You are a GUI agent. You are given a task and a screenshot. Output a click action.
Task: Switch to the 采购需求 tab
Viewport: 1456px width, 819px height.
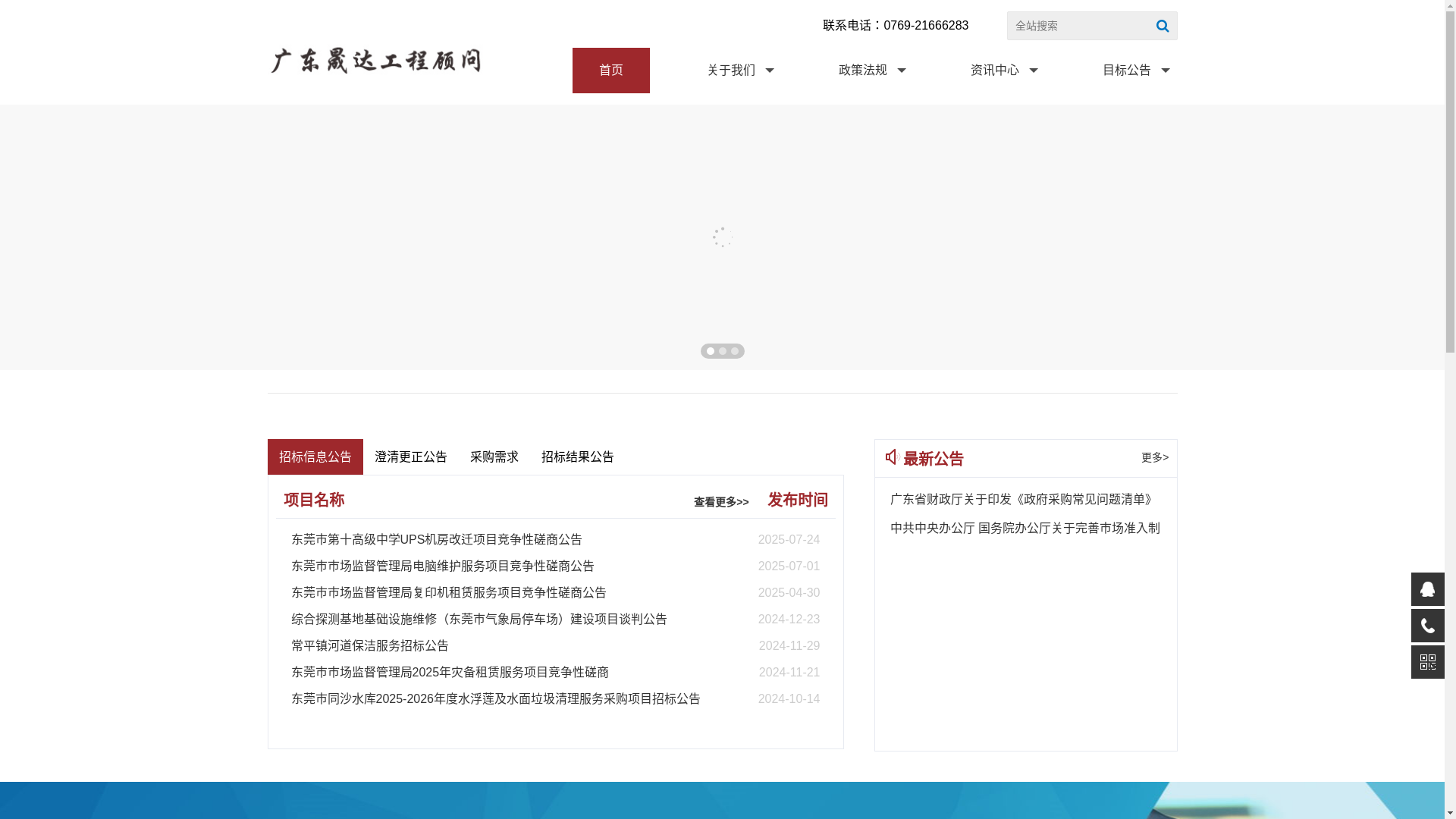(494, 457)
